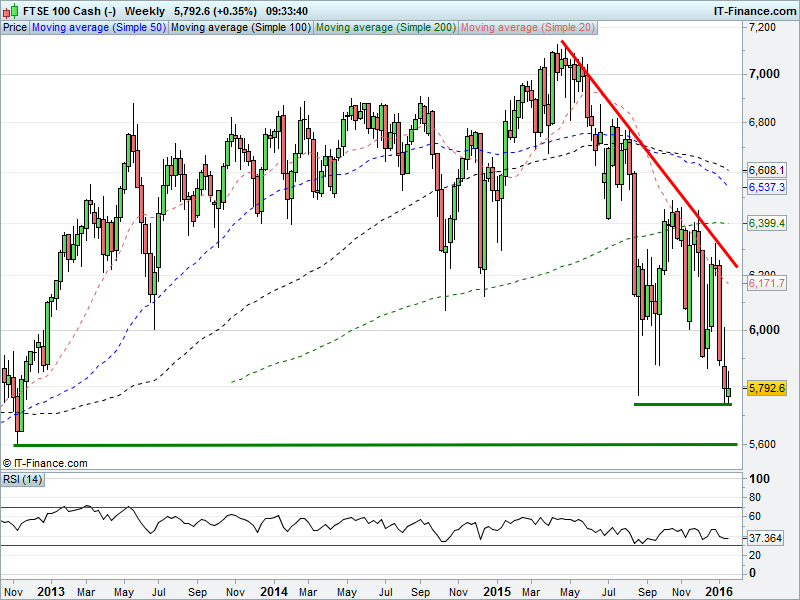The width and height of the screenshot is (800, 600).
Task: Click the 6,800 price axis label
Action: pos(762,122)
